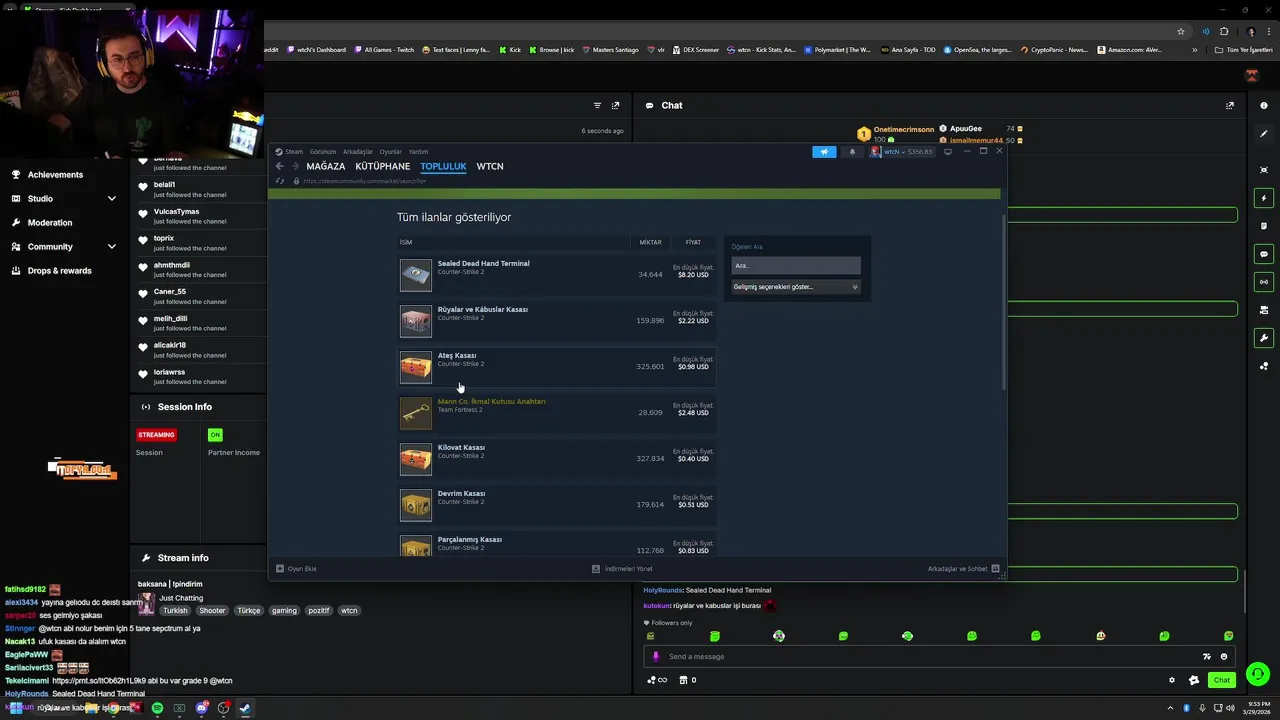The height and width of the screenshot is (720, 1280).
Task: Click Mann Co. key item image
Action: 416,413
